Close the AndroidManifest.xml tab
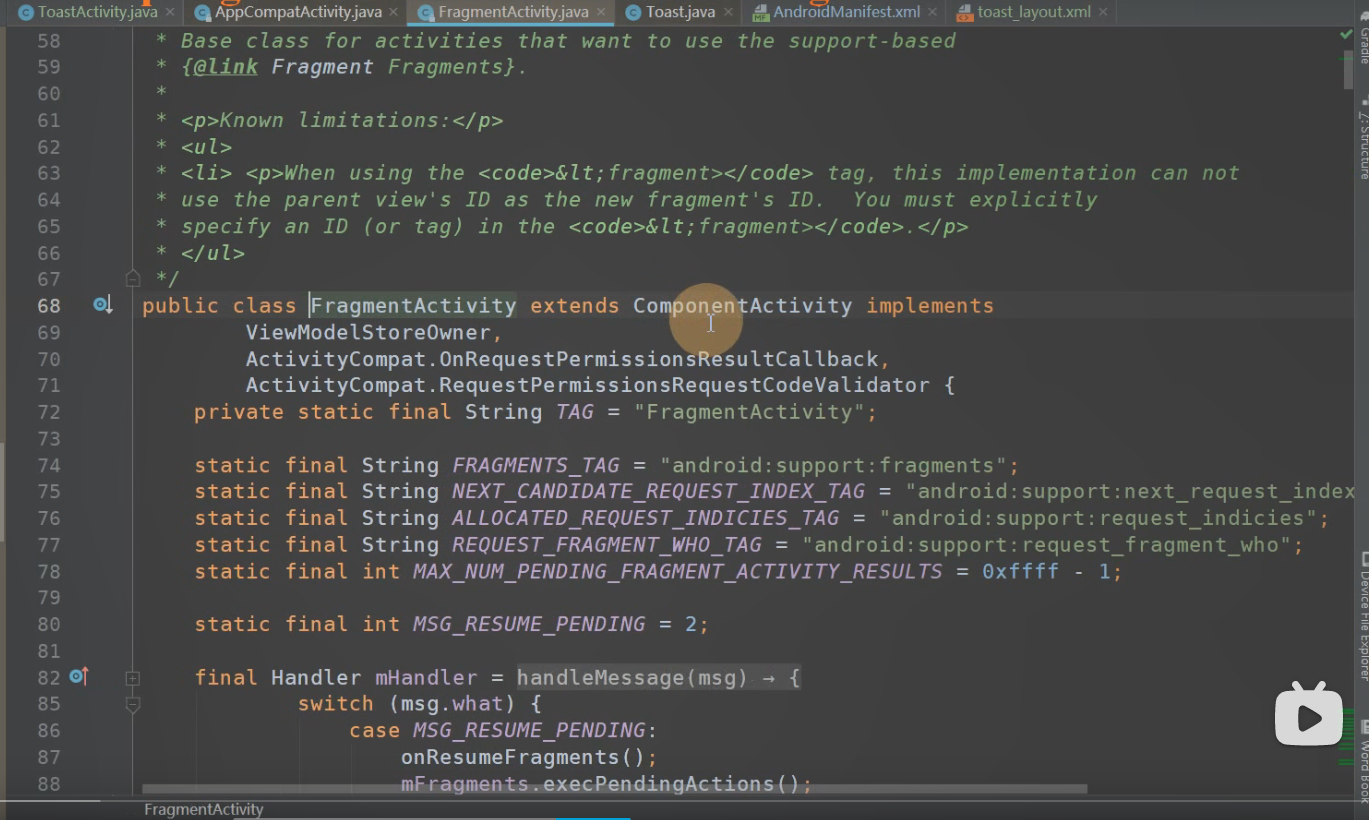 933,12
